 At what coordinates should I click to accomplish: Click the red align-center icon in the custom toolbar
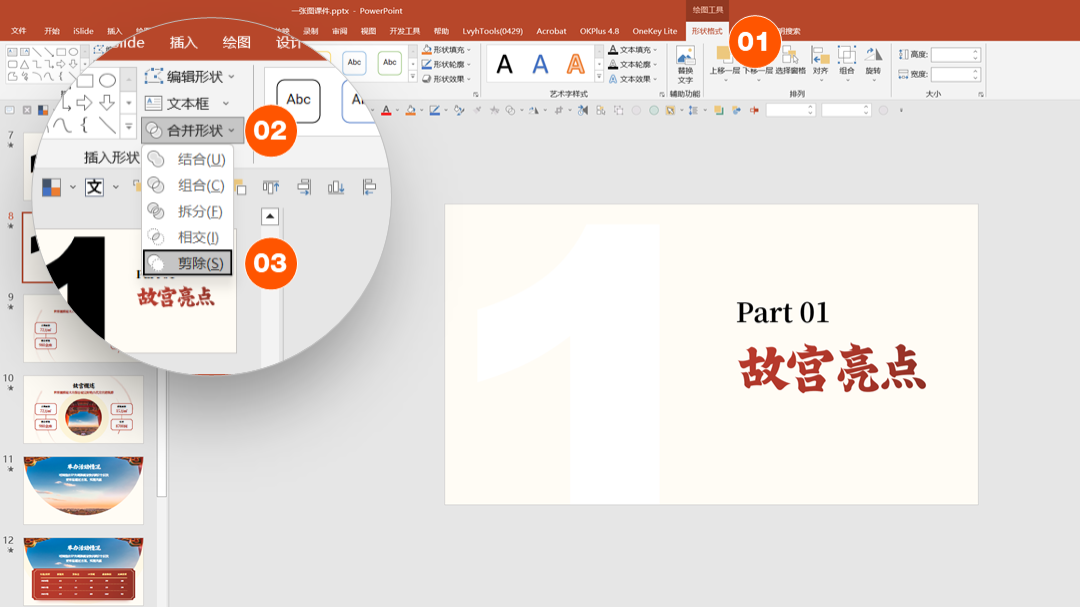[754, 110]
